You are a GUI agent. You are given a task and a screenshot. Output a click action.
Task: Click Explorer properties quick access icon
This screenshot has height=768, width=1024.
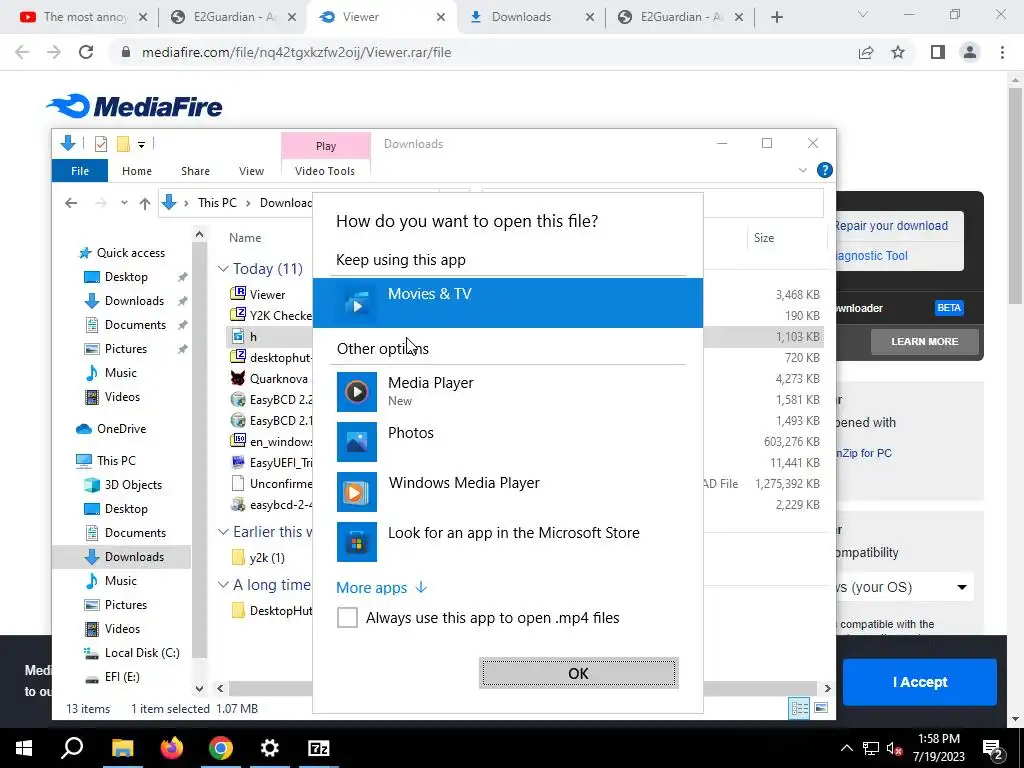coord(101,144)
